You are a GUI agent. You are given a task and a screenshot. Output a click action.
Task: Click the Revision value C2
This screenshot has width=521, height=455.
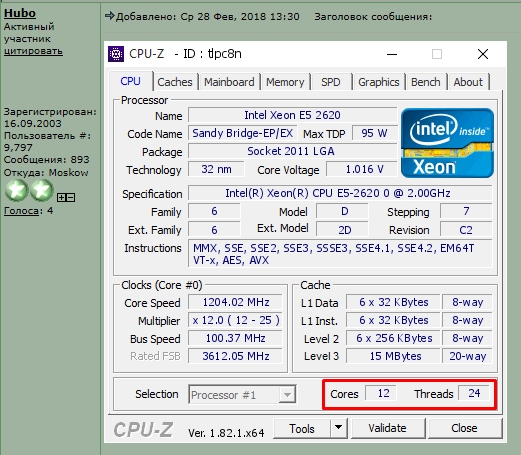[x=466, y=230]
